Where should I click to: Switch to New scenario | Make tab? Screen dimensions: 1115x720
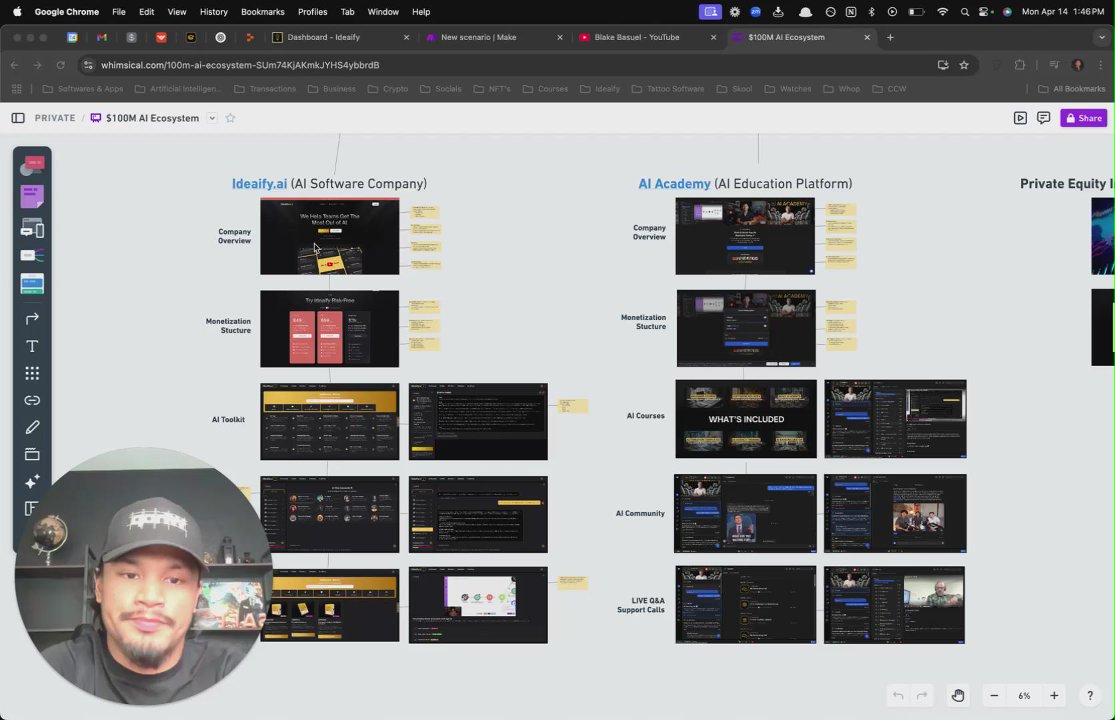click(494, 37)
